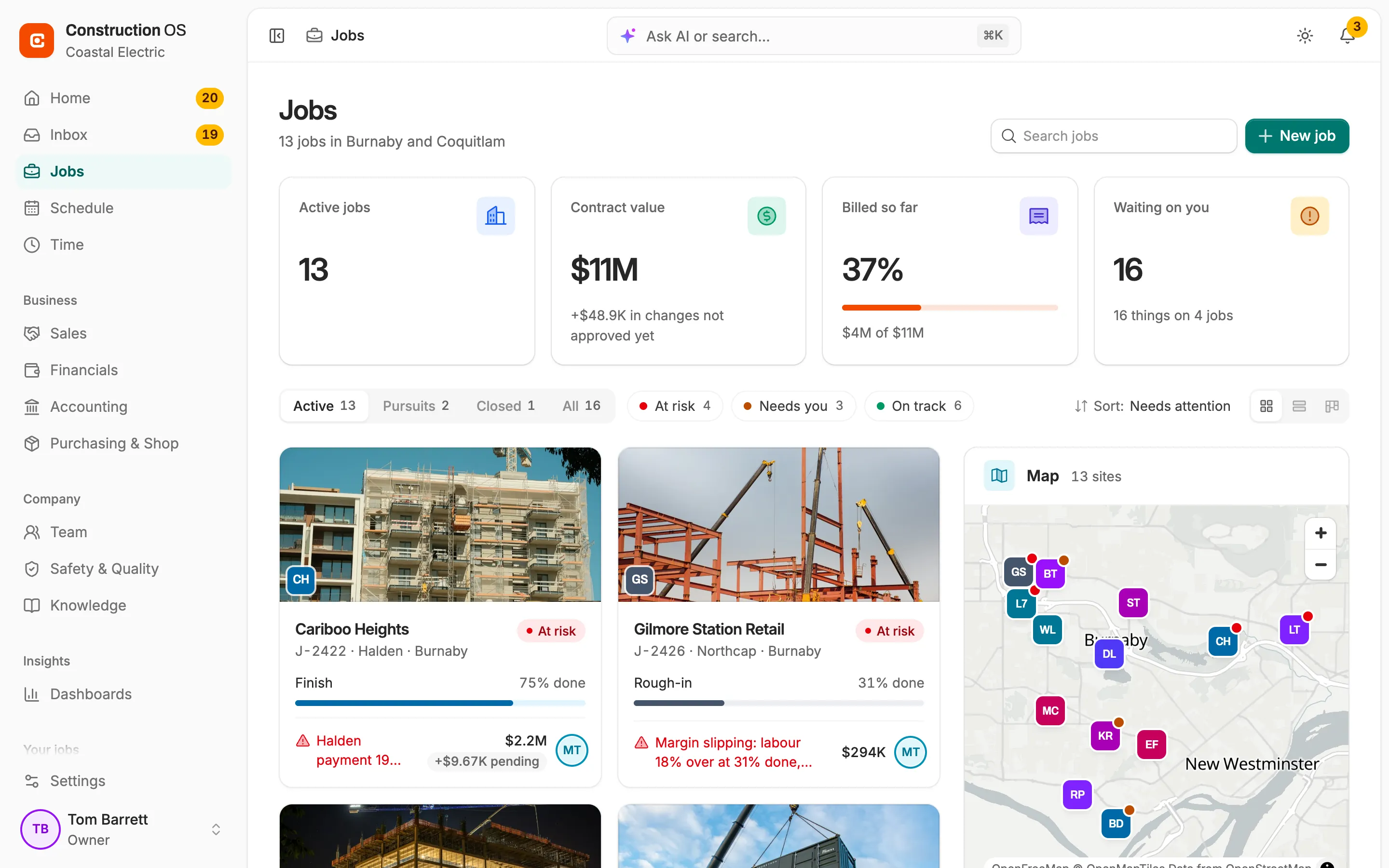Screen dimensions: 1389x868
Task: Click the Billed so far progress bar
Action: 949,308
